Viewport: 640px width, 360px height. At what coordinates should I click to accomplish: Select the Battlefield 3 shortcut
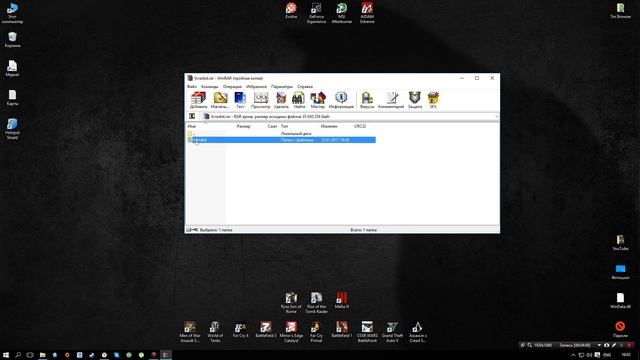(x=266, y=330)
